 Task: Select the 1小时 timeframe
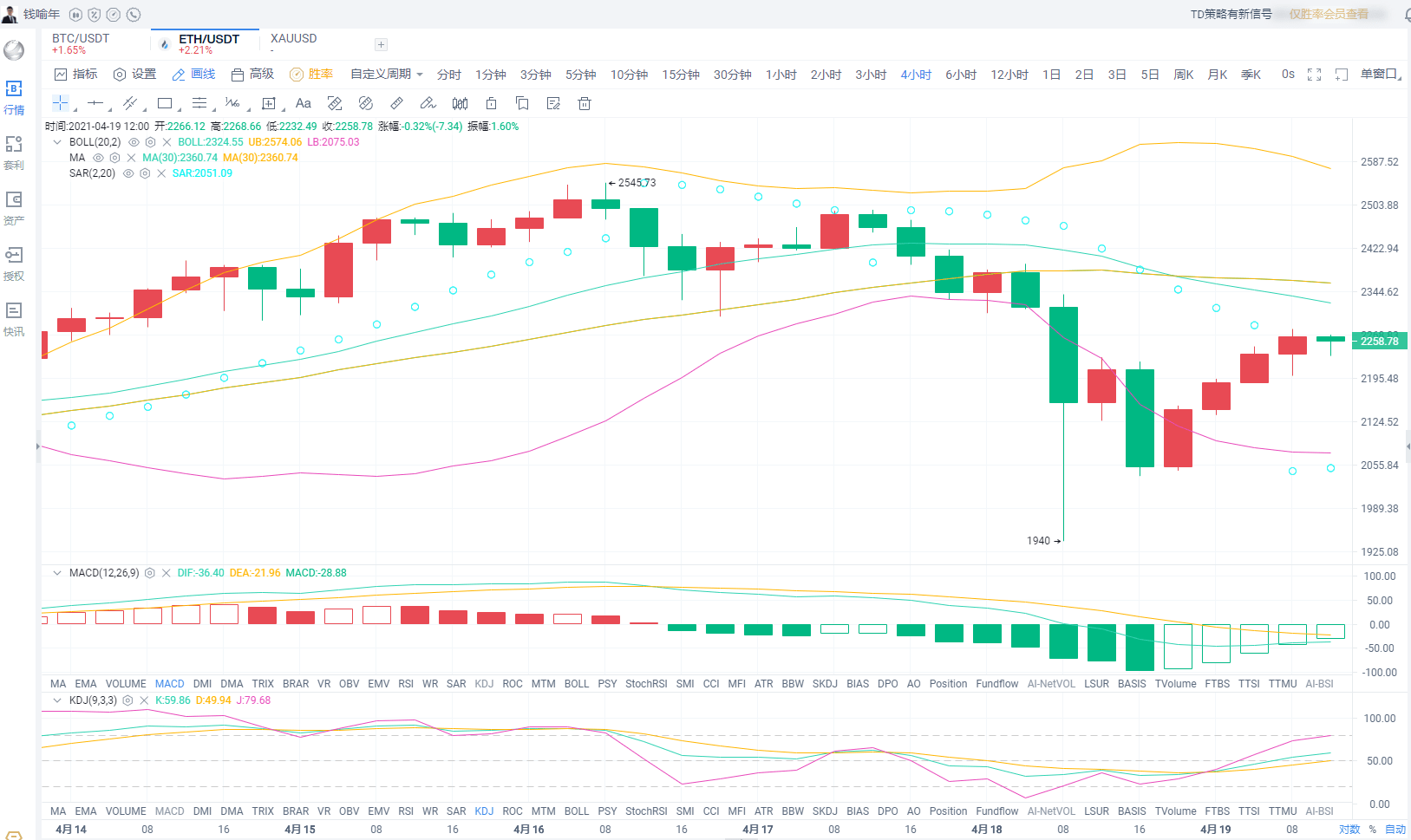point(781,75)
